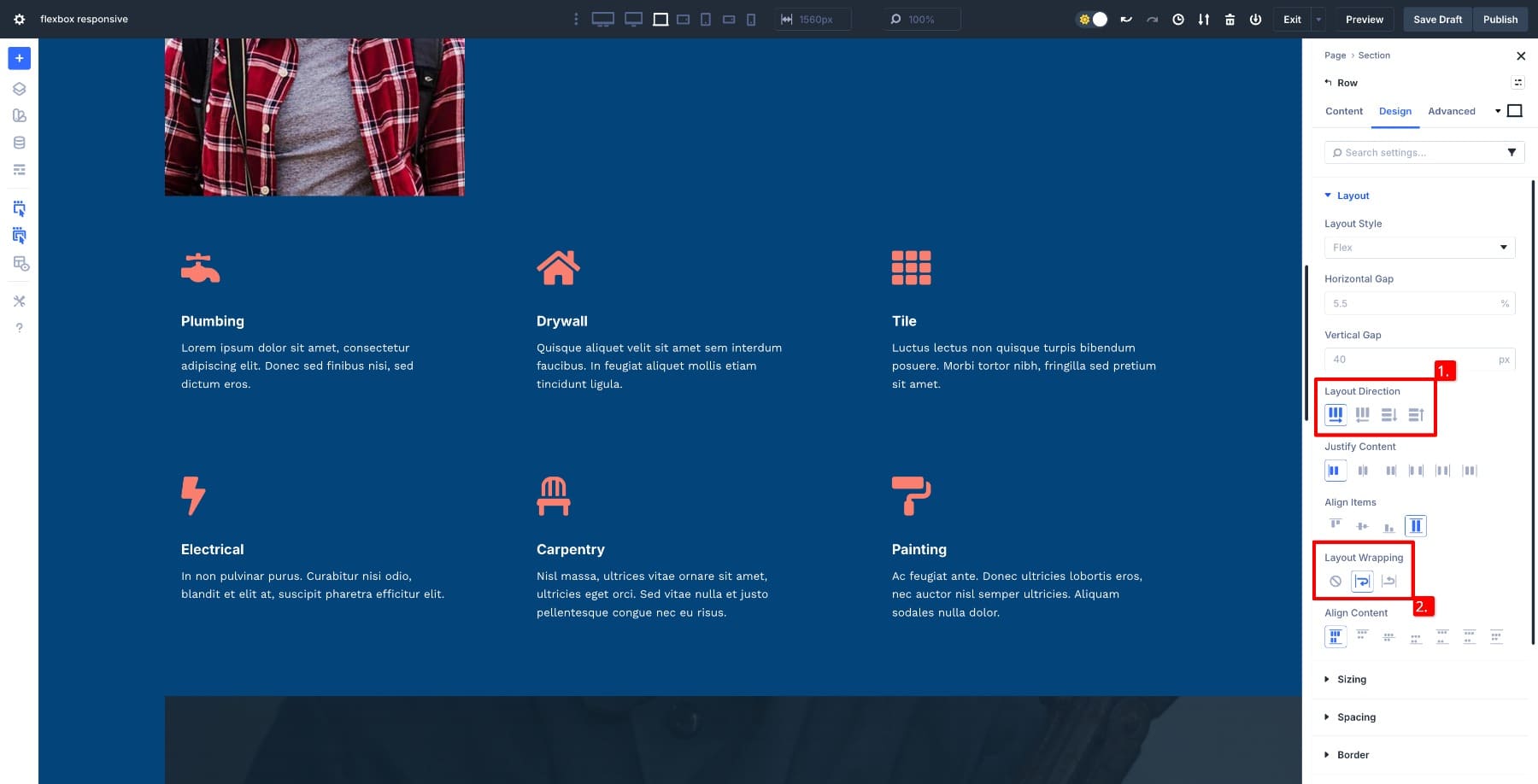The height and width of the screenshot is (784, 1538).
Task: Click the Publish button
Action: tap(1500, 19)
